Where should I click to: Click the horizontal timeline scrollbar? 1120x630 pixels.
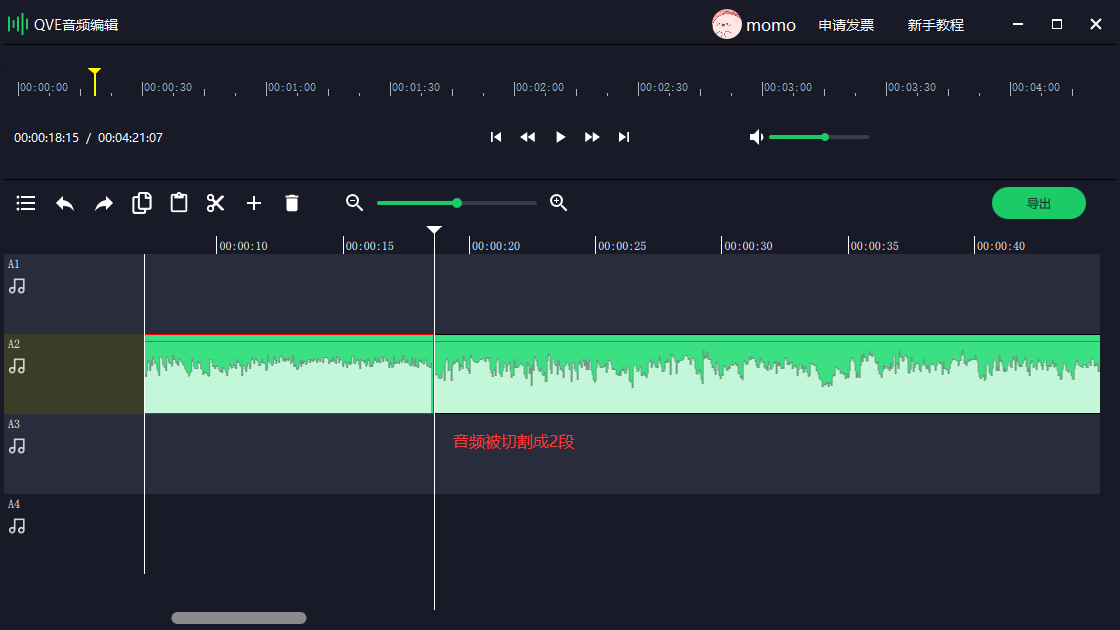pos(239,618)
